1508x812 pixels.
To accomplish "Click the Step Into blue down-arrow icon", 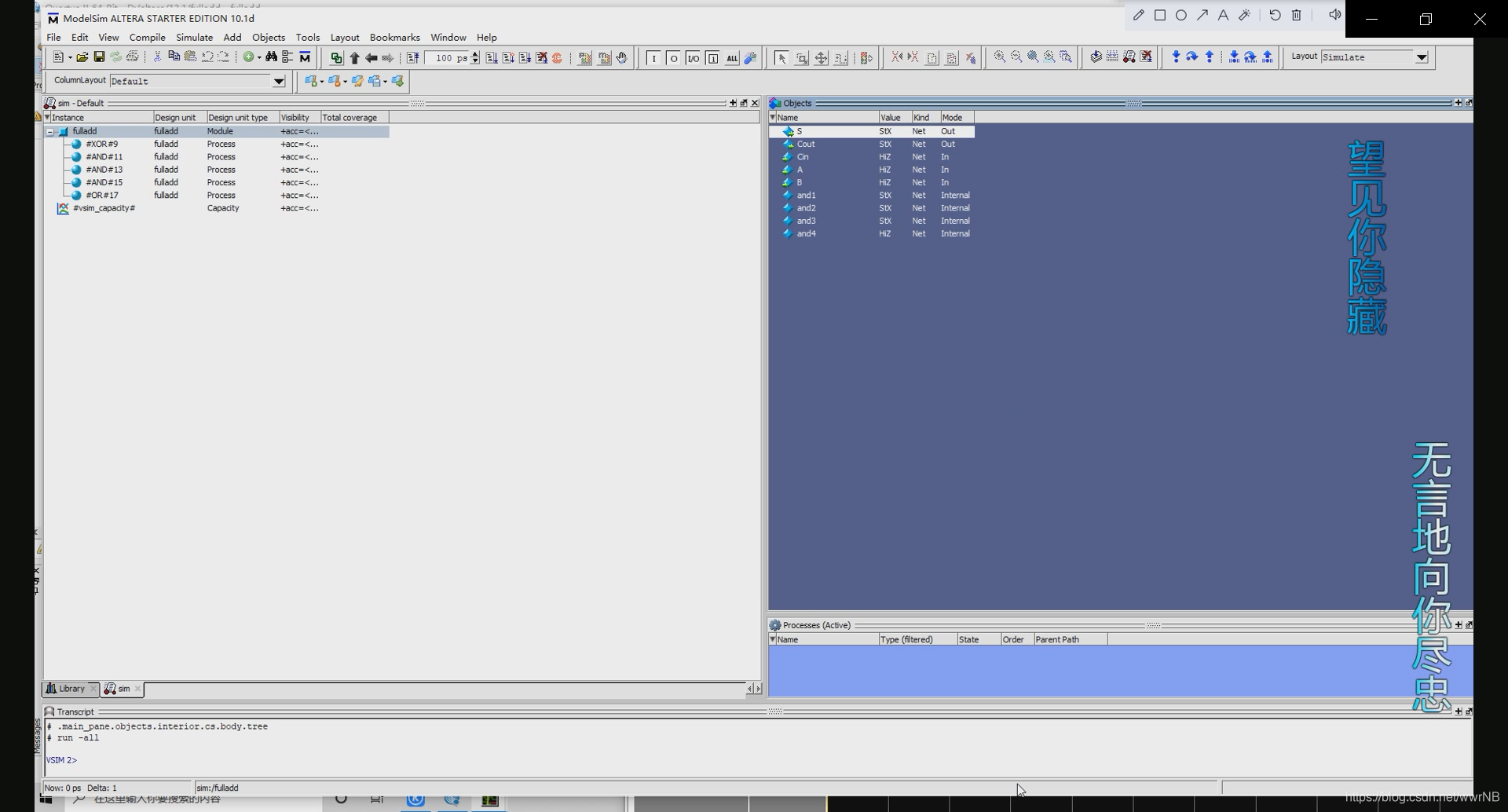I will [1176, 57].
